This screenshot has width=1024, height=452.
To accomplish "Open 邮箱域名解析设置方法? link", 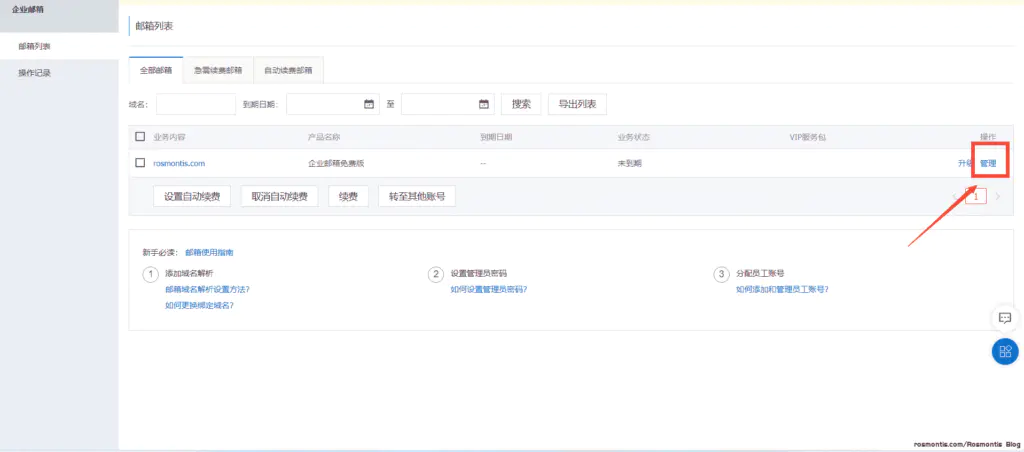I will pos(208,289).
